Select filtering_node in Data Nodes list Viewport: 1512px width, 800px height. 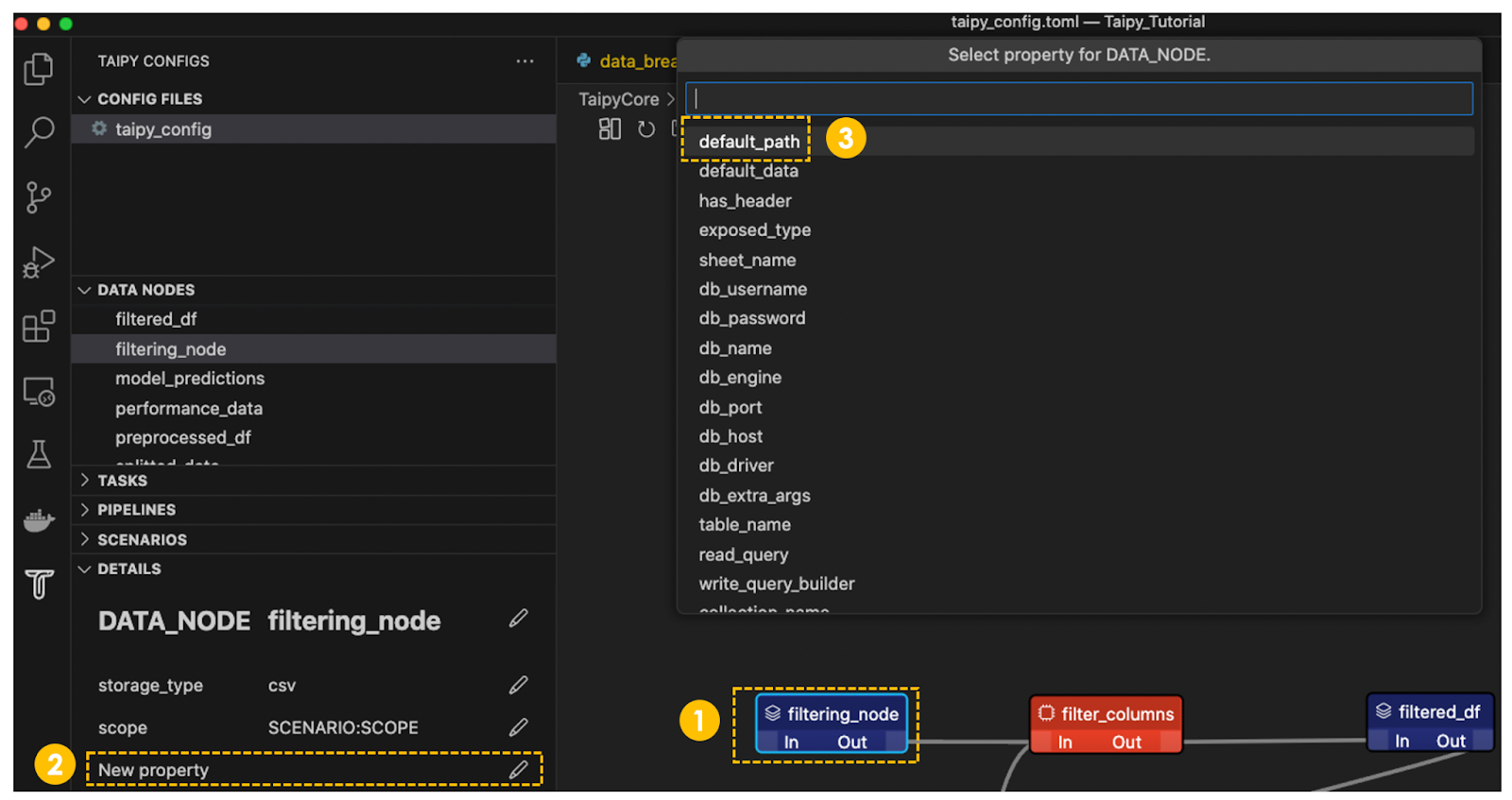point(314,349)
